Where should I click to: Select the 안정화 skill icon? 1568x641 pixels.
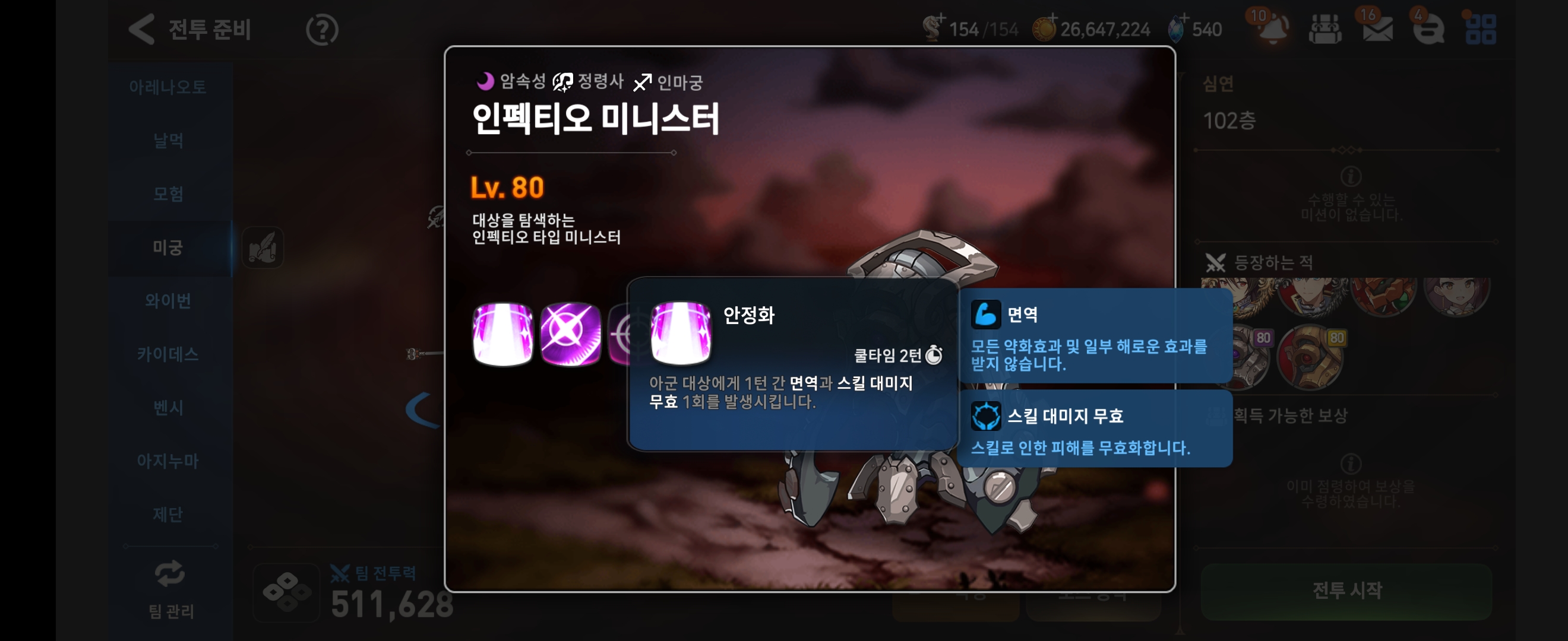[x=503, y=335]
